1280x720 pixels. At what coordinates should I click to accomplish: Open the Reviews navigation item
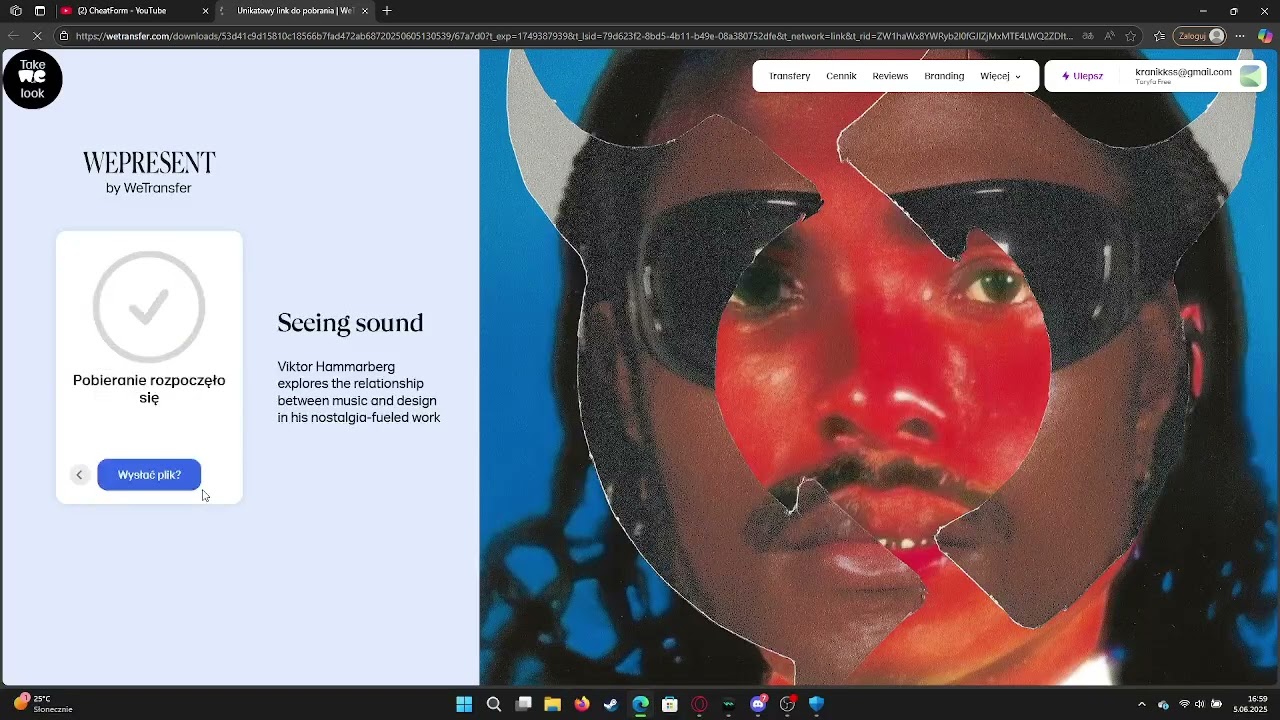(890, 76)
